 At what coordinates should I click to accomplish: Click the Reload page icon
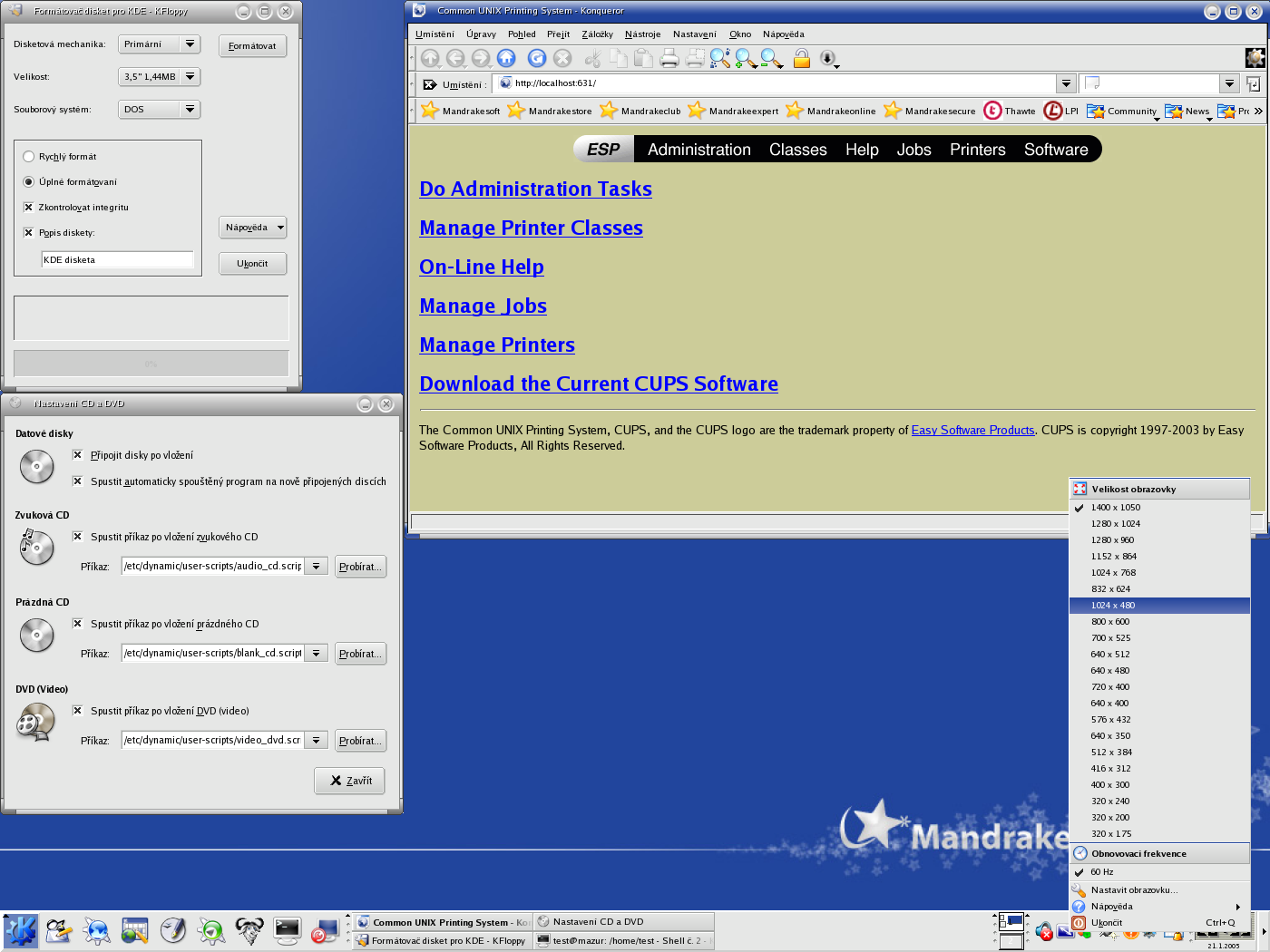pyautogui.click(x=537, y=58)
